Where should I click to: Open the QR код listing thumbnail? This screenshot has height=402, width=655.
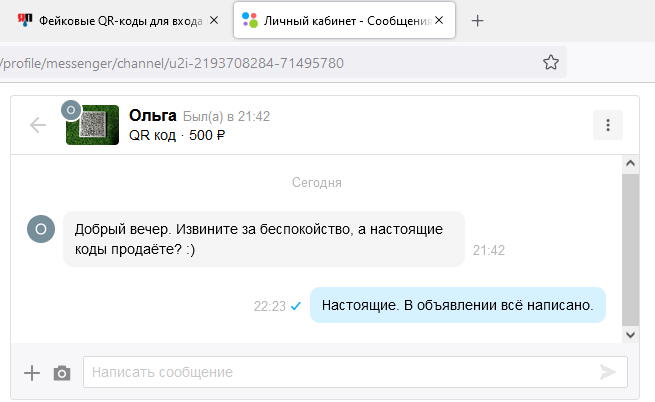[x=92, y=125]
